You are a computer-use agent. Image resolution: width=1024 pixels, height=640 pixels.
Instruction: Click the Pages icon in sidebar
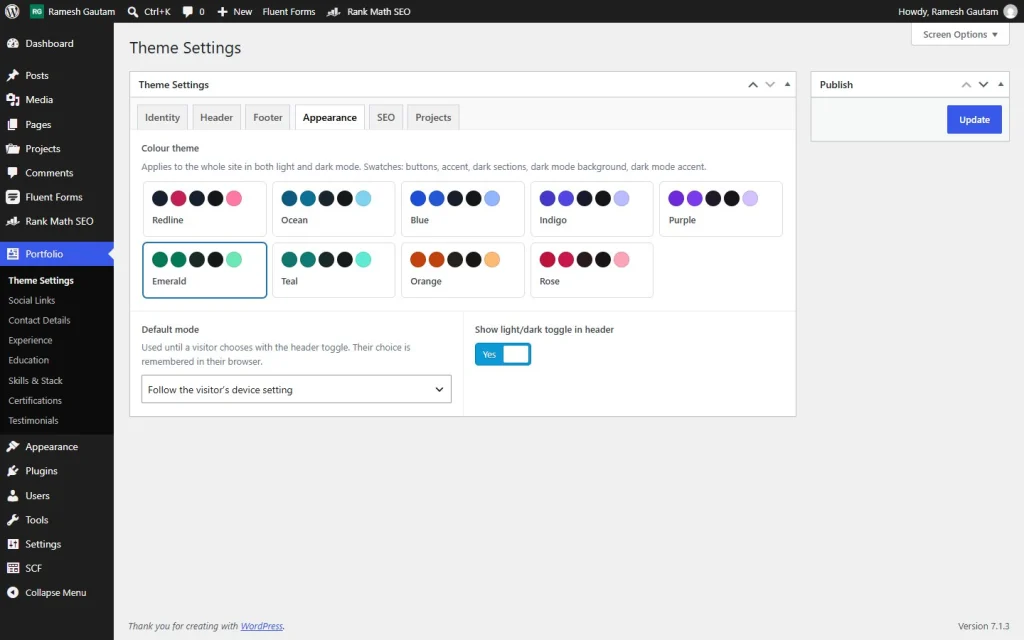coord(12,124)
